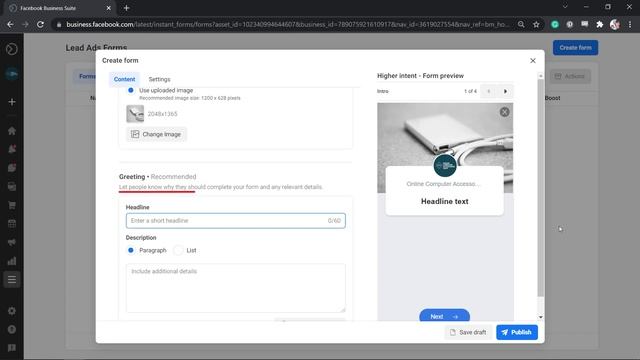Select the Paragraph description option

click(131, 250)
